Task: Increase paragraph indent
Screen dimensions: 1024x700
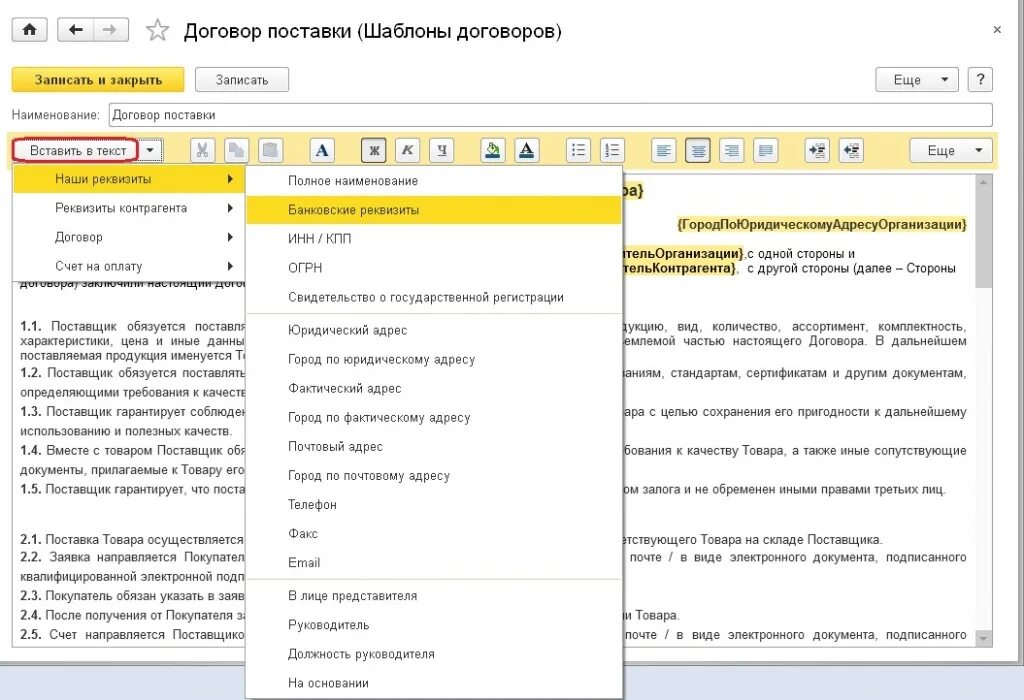Action: pos(818,151)
